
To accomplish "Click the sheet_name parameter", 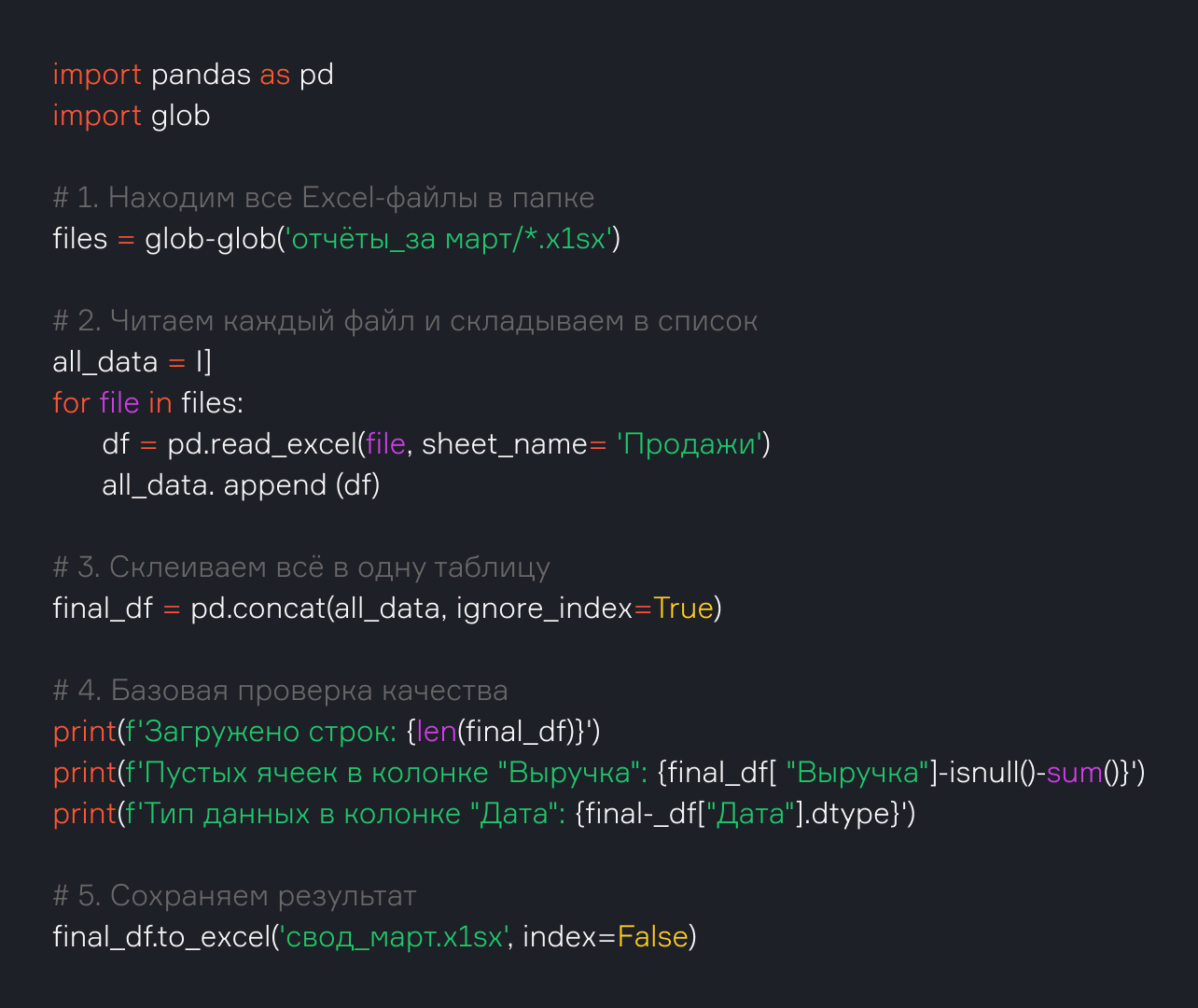I will coord(504,444).
